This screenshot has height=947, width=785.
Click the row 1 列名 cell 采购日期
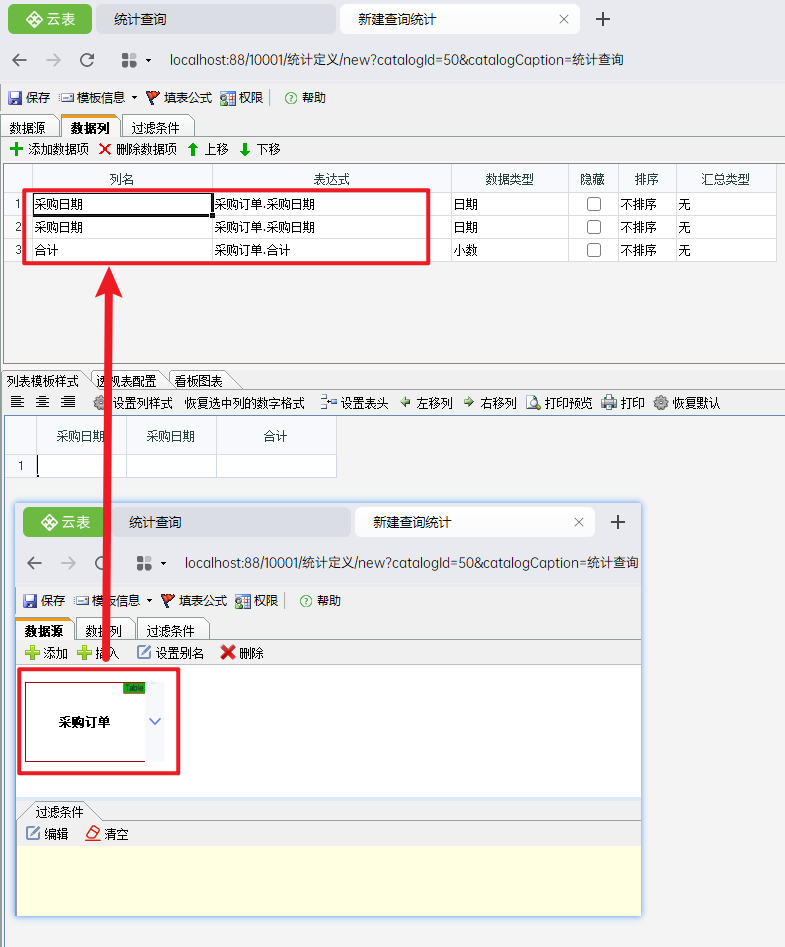tap(122, 204)
